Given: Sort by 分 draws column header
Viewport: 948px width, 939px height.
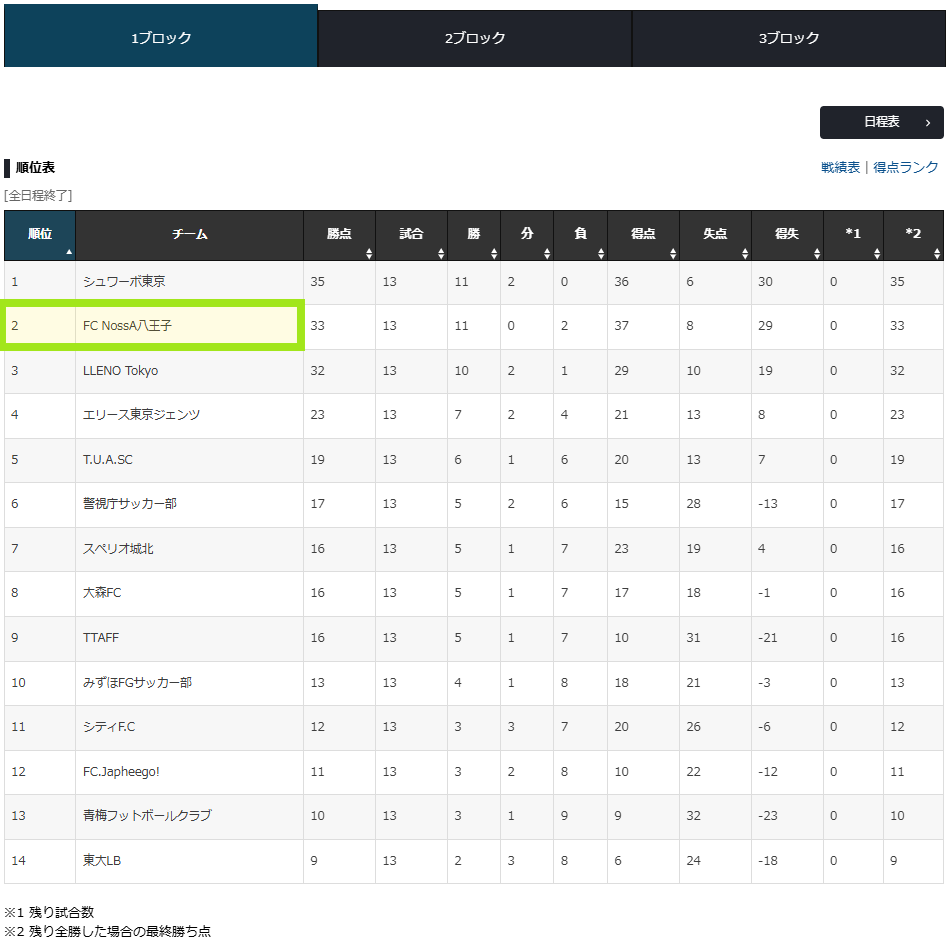Looking at the screenshot, I should coord(527,235).
